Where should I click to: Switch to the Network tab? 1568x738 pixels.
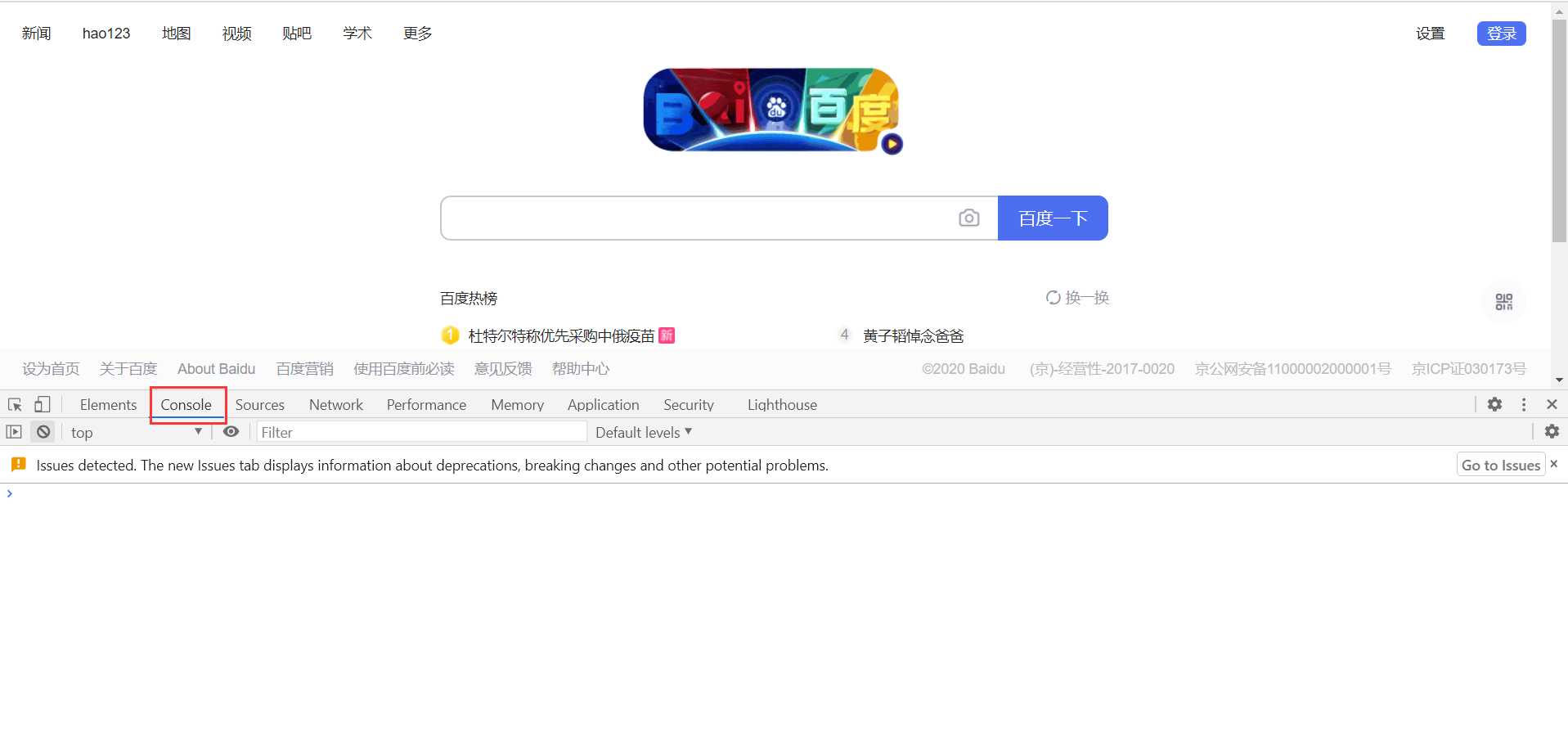point(336,405)
